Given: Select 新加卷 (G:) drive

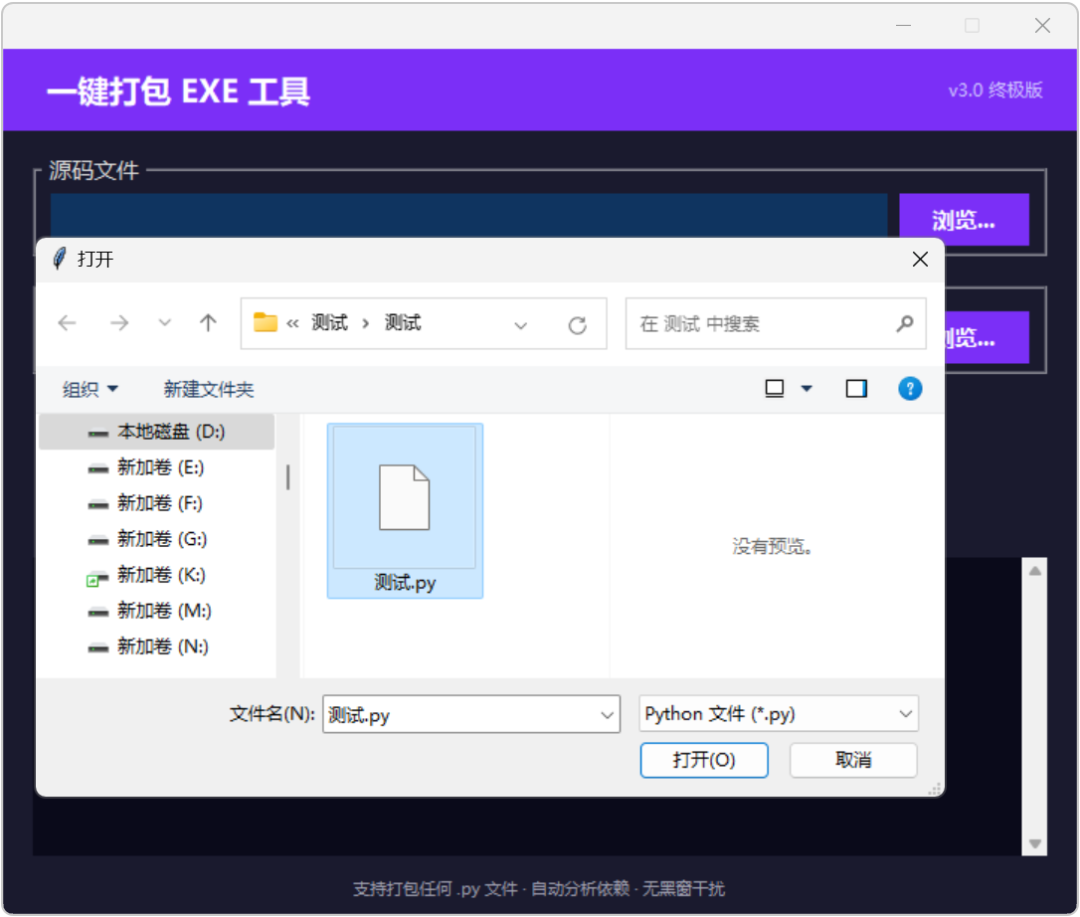Looking at the screenshot, I should point(157,539).
